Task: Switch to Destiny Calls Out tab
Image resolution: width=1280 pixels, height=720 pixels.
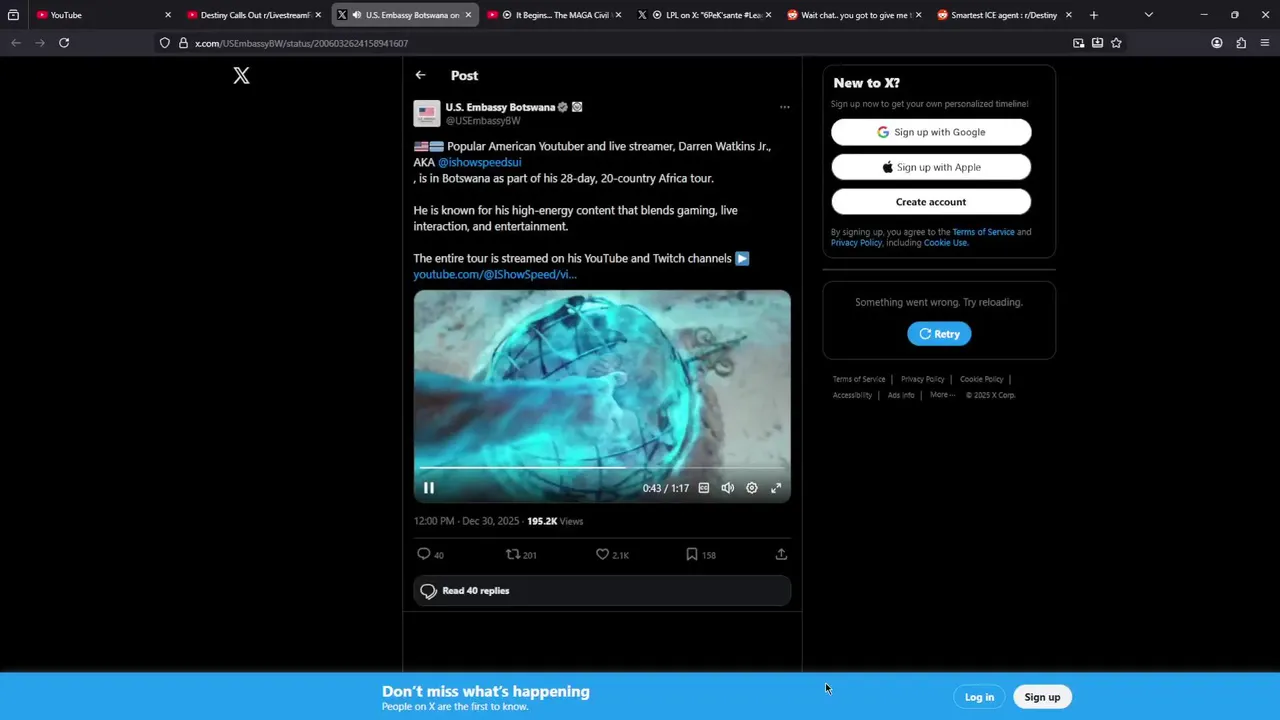Action: 254,15
